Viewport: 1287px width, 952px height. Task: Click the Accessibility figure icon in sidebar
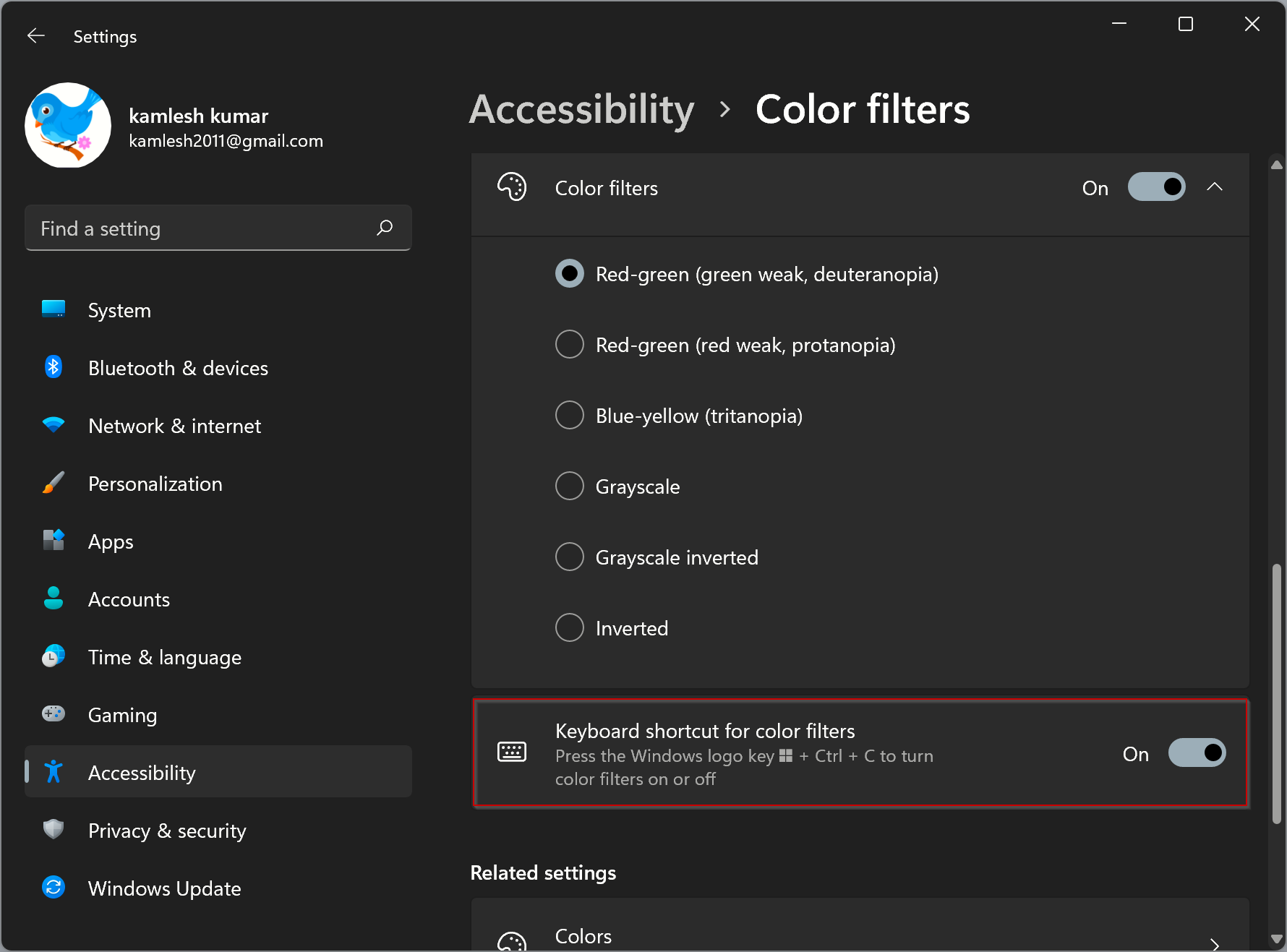pos(54,772)
